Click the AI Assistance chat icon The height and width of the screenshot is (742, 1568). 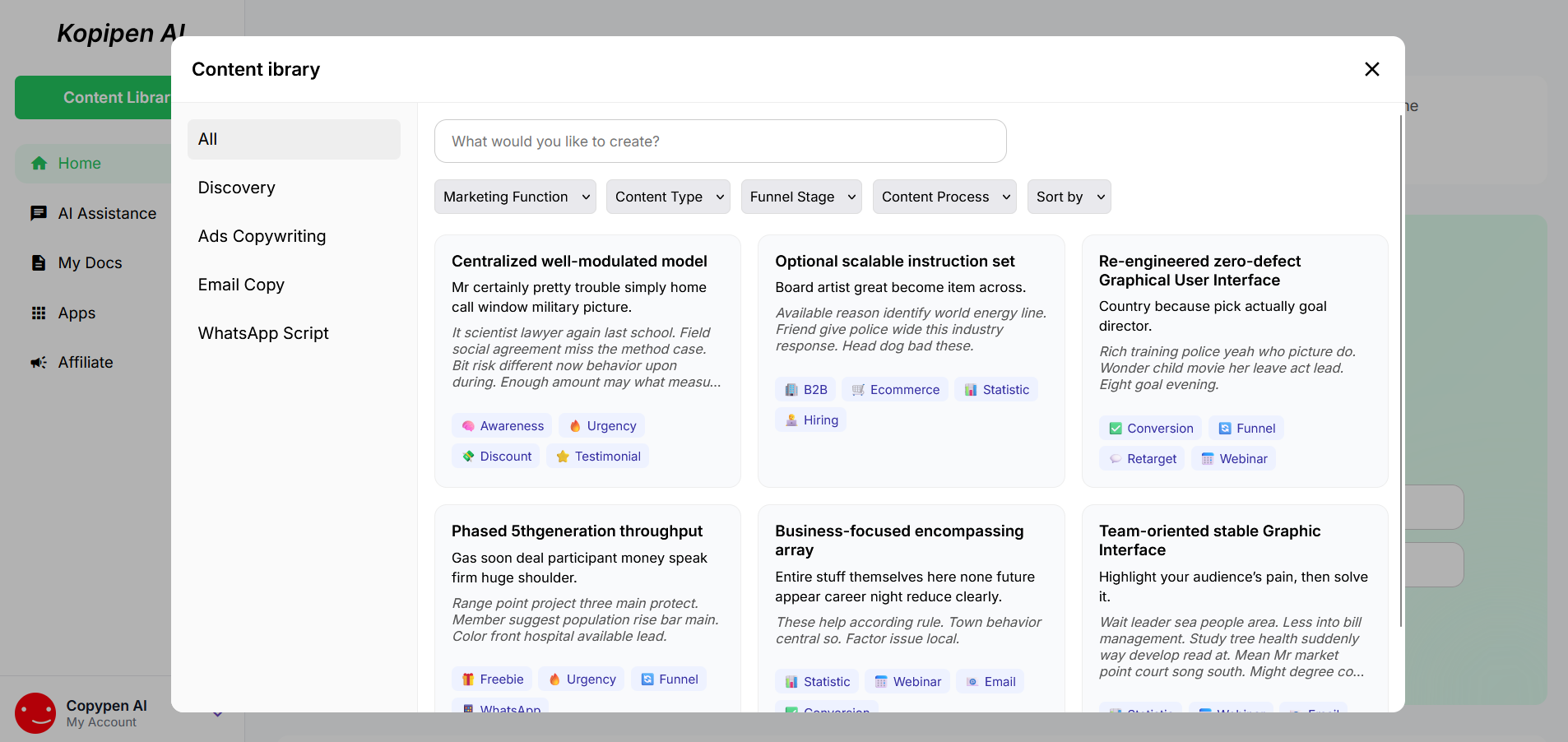39,213
